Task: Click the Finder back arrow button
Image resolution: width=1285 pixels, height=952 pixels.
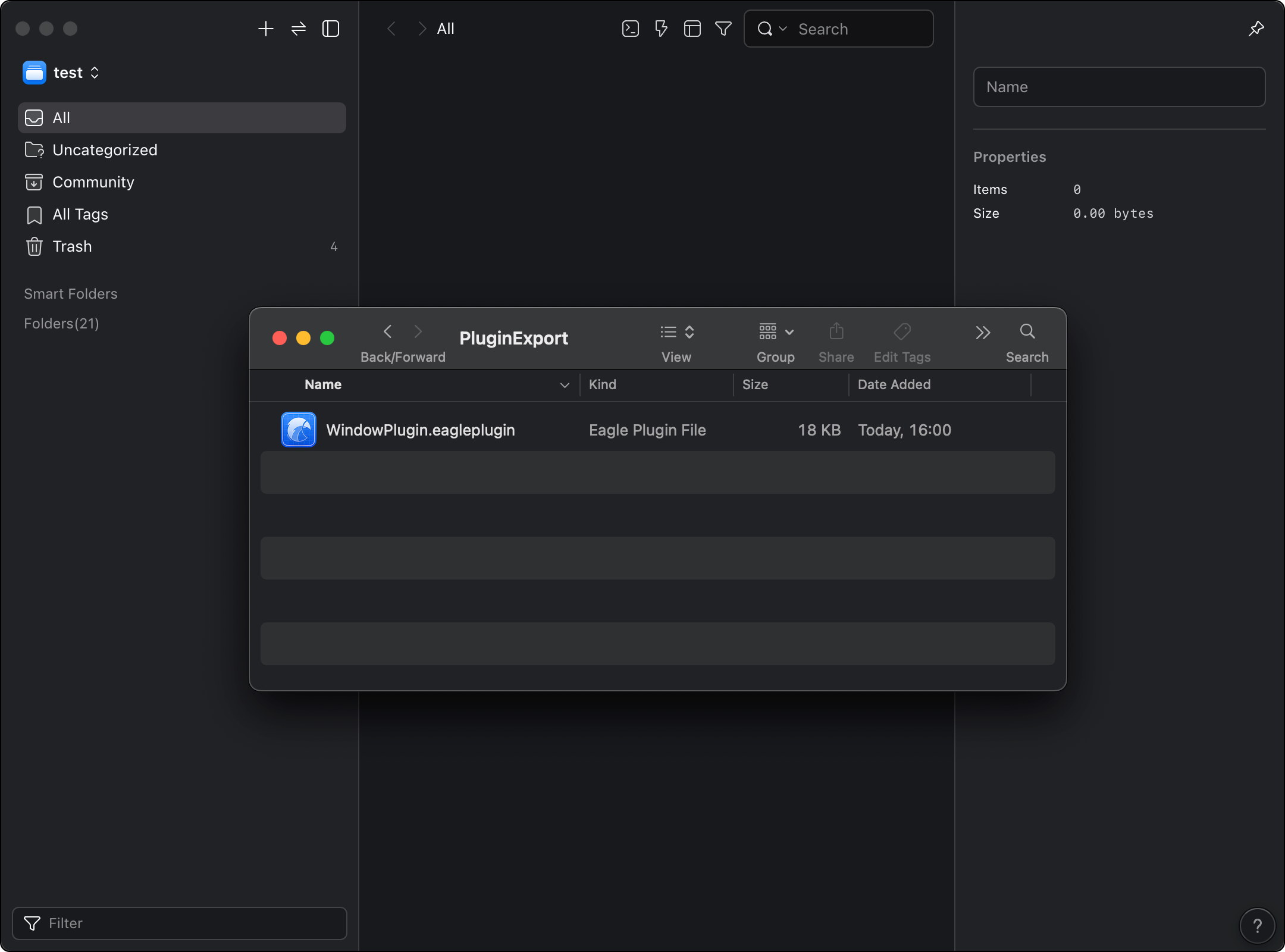Action: (388, 331)
